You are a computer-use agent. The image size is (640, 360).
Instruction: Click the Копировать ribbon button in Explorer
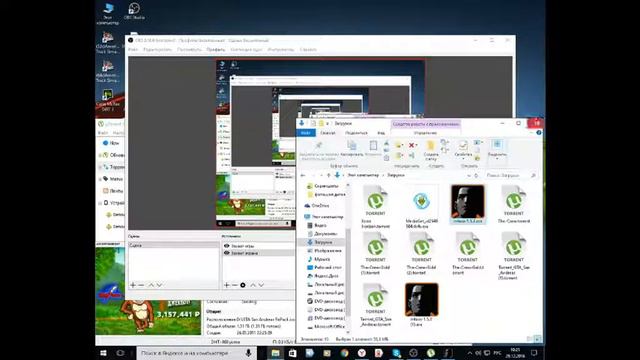click(352, 149)
